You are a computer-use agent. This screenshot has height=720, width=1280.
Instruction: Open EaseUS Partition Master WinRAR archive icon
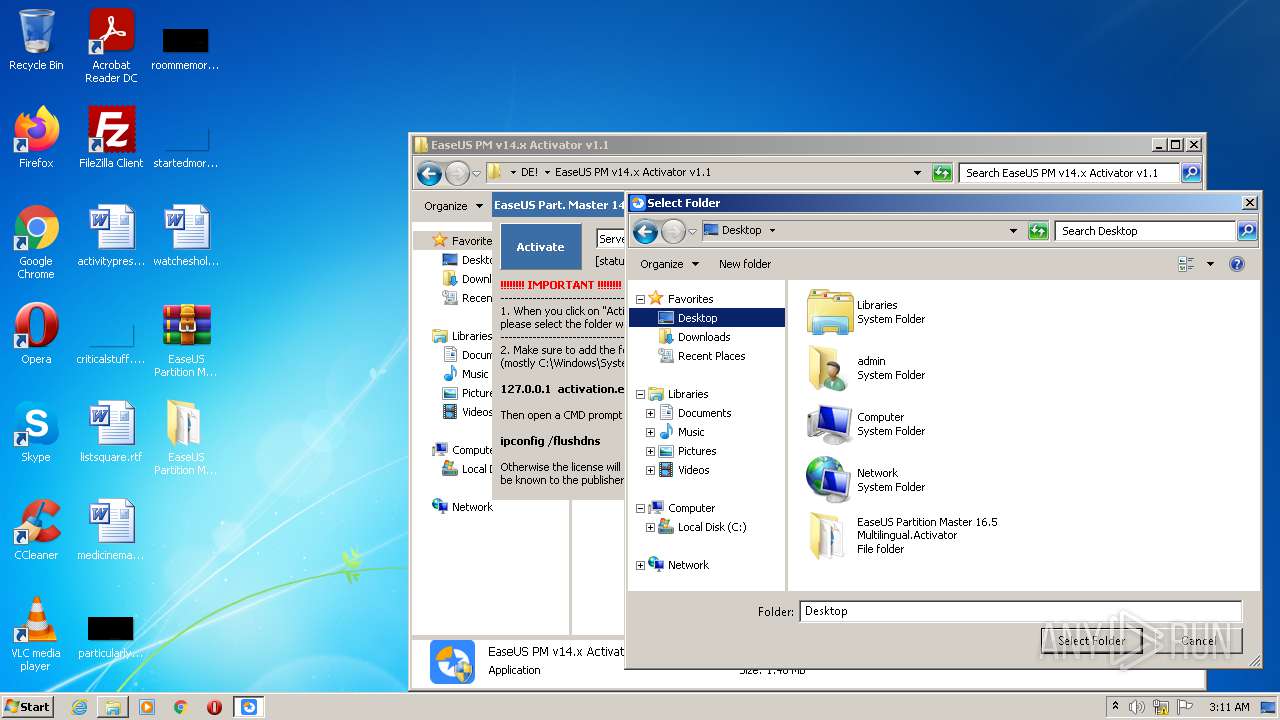click(x=186, y=340)
